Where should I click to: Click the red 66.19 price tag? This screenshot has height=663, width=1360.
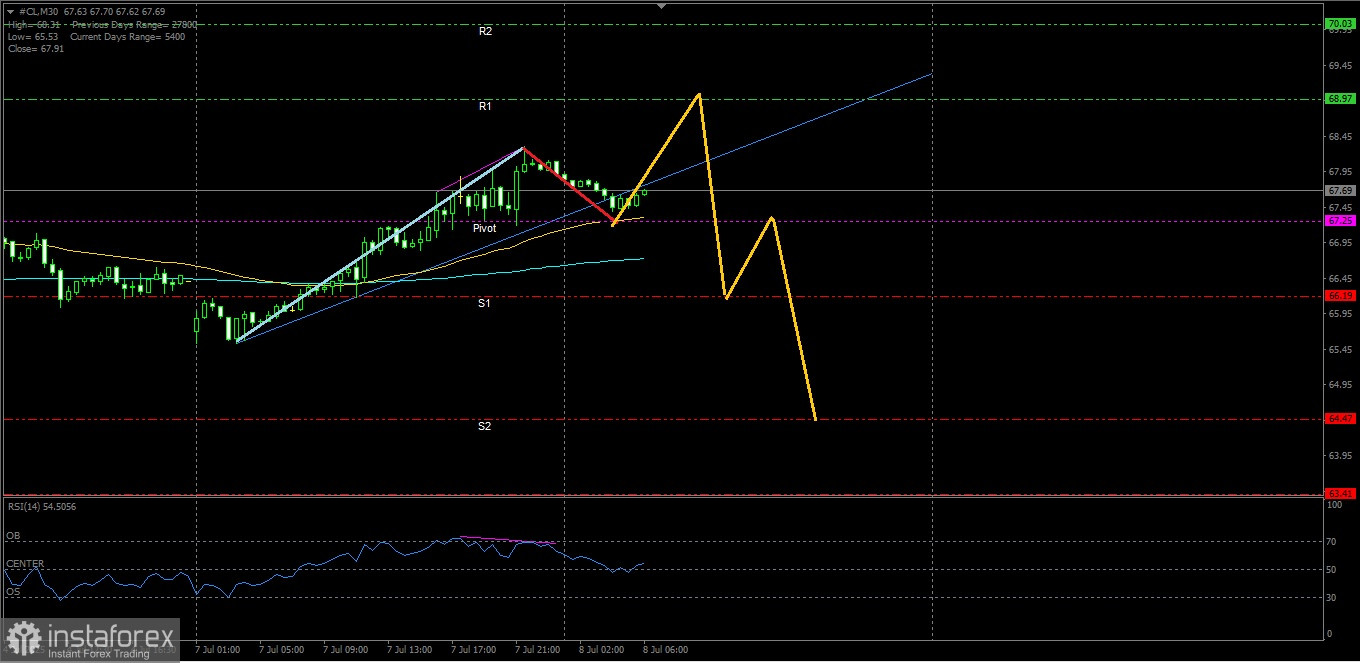click(1339, 296)
